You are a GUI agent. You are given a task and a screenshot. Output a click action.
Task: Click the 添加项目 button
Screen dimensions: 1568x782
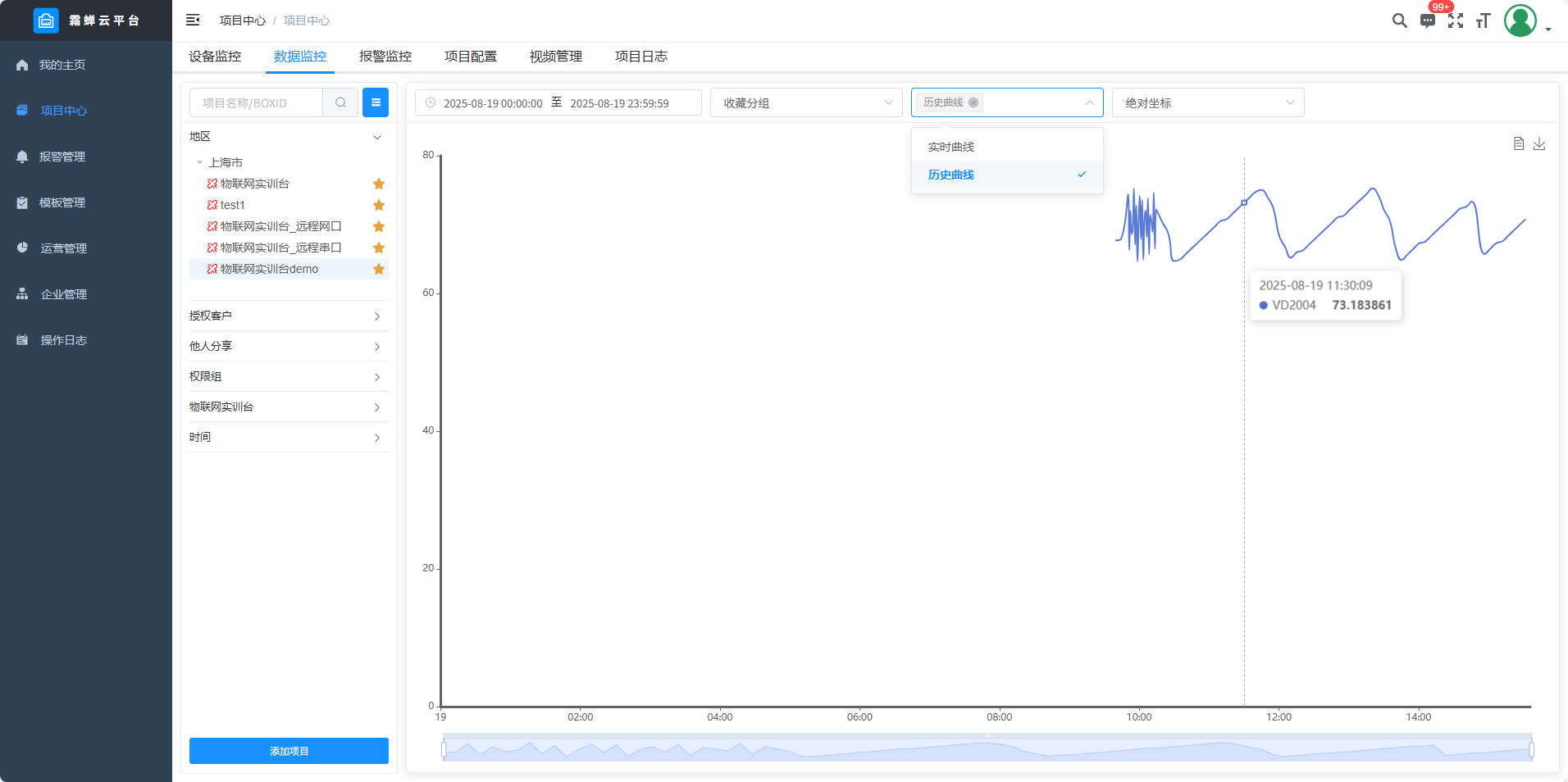[289, 751]
